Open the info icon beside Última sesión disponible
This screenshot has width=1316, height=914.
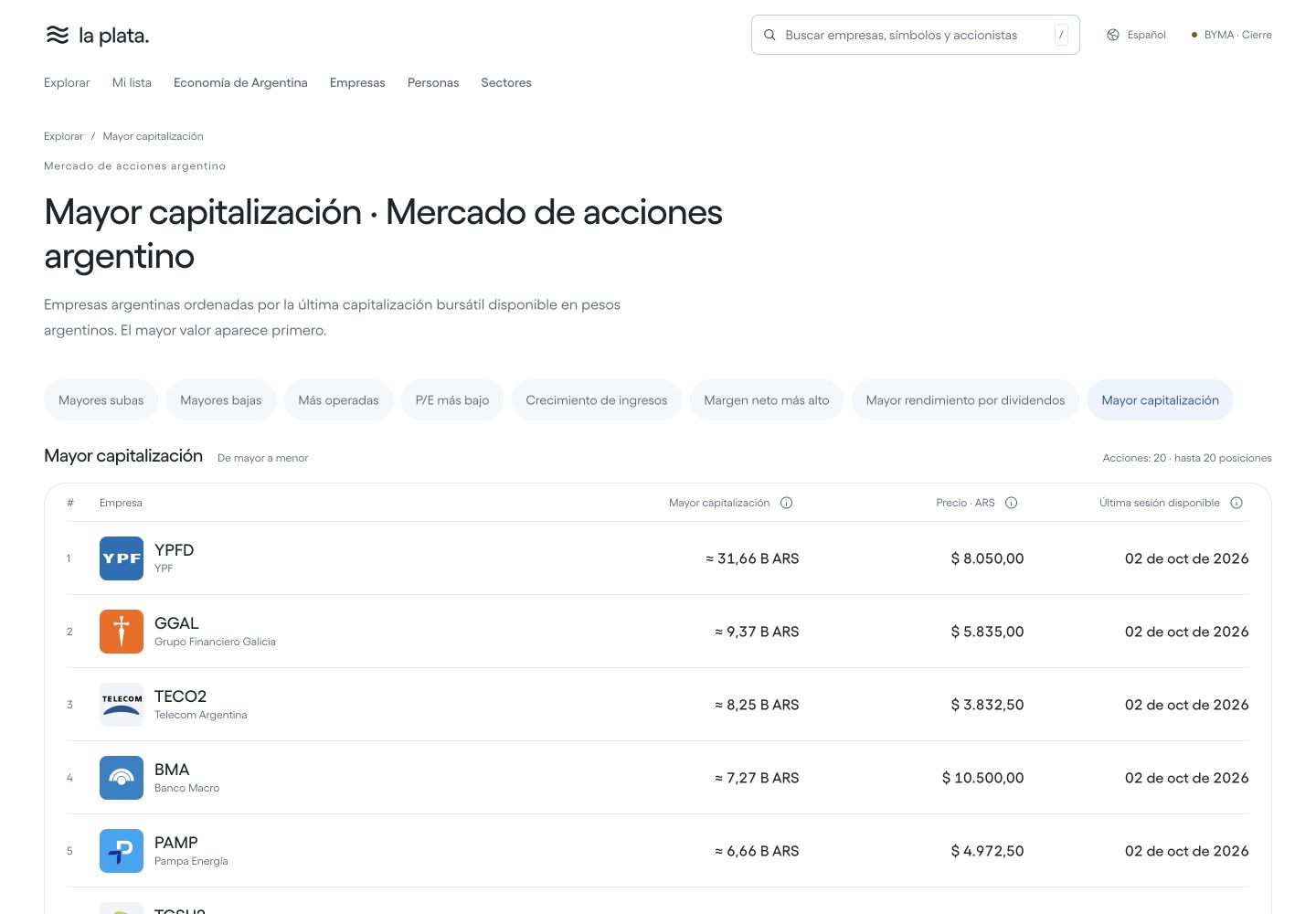(1236, 503)
